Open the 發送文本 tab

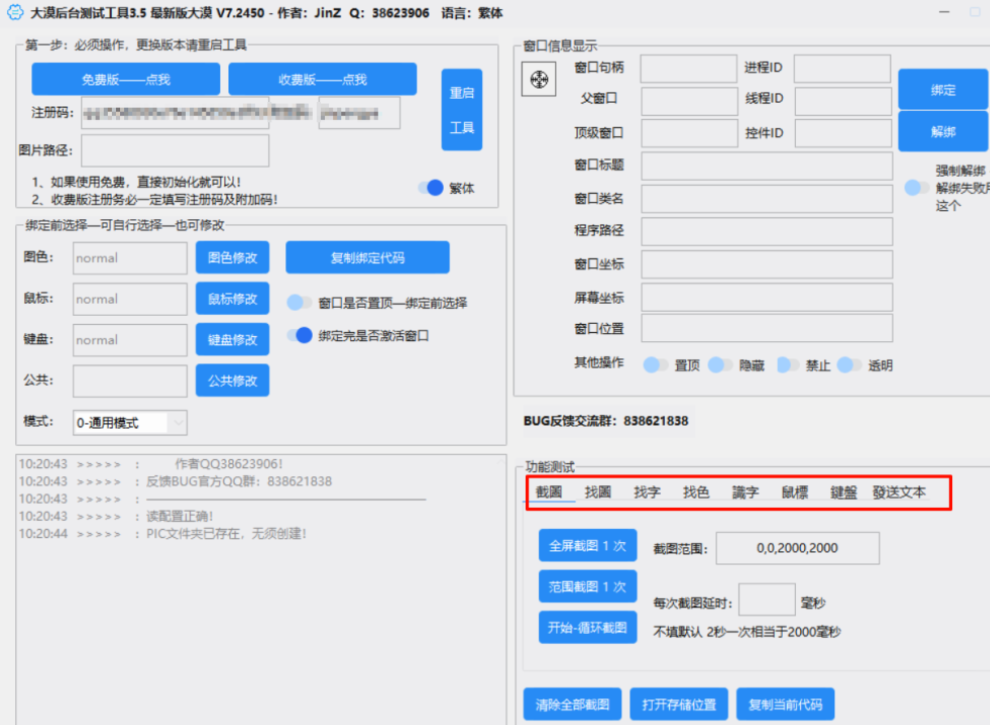[897, 492]
